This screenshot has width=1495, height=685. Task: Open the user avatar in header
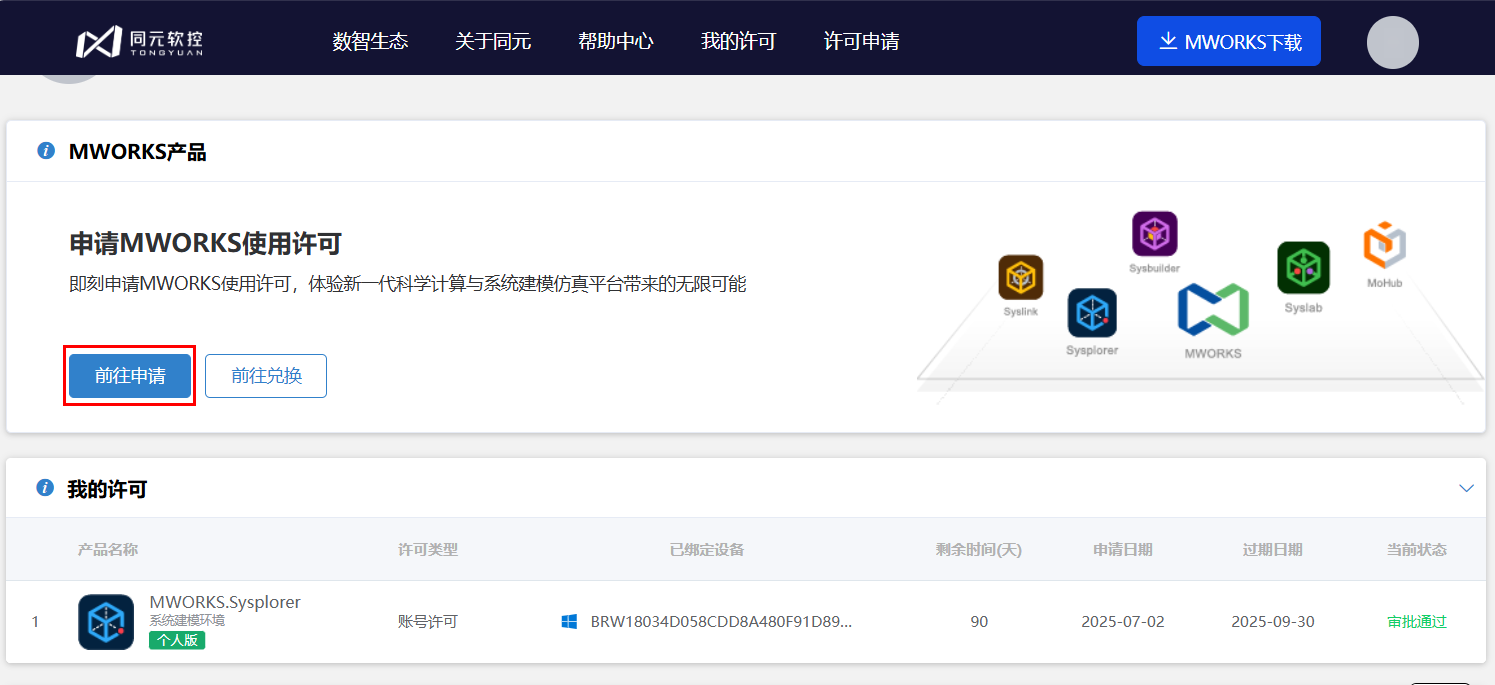coord(1392,42)
